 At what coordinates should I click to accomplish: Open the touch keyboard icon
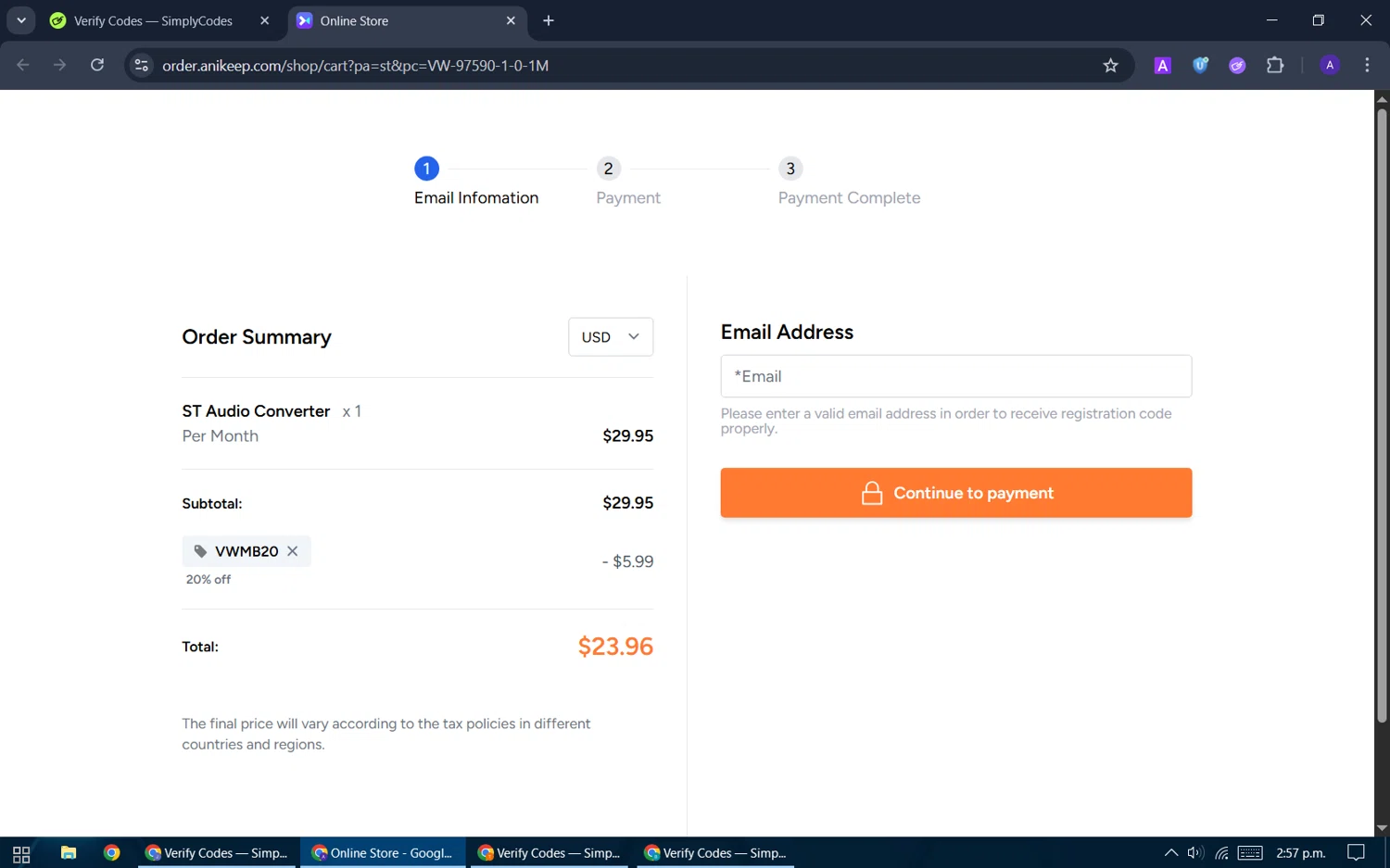click(1250, 853)
